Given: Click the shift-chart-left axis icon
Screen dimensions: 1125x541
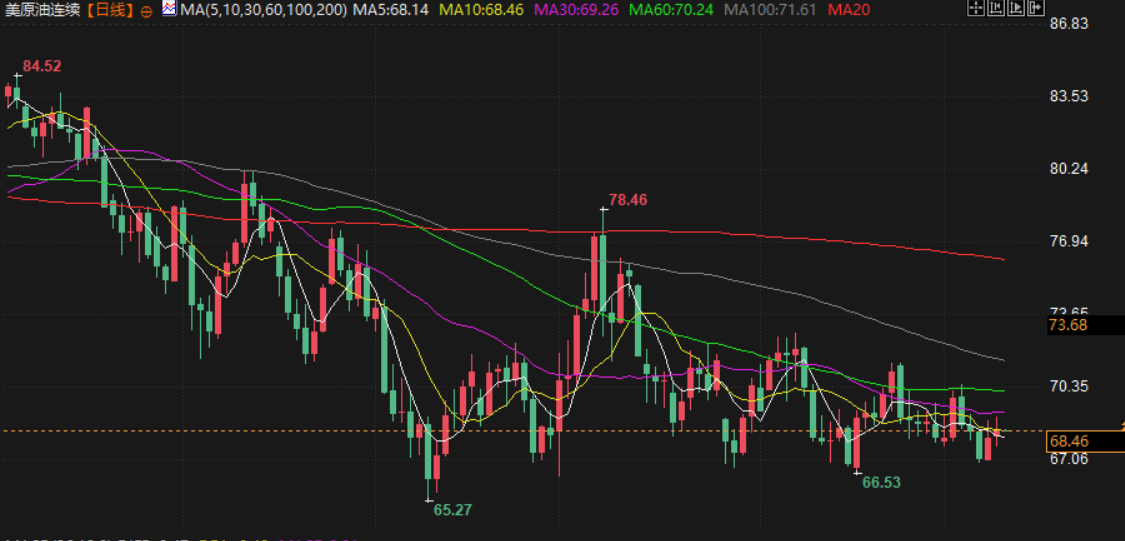Looking at the screenshot, I should point(996,8).
